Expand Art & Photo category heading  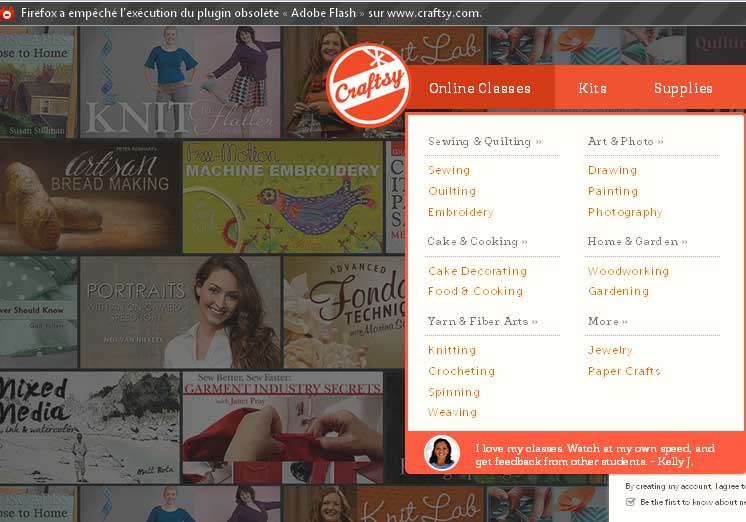click(x=625, y=142)
